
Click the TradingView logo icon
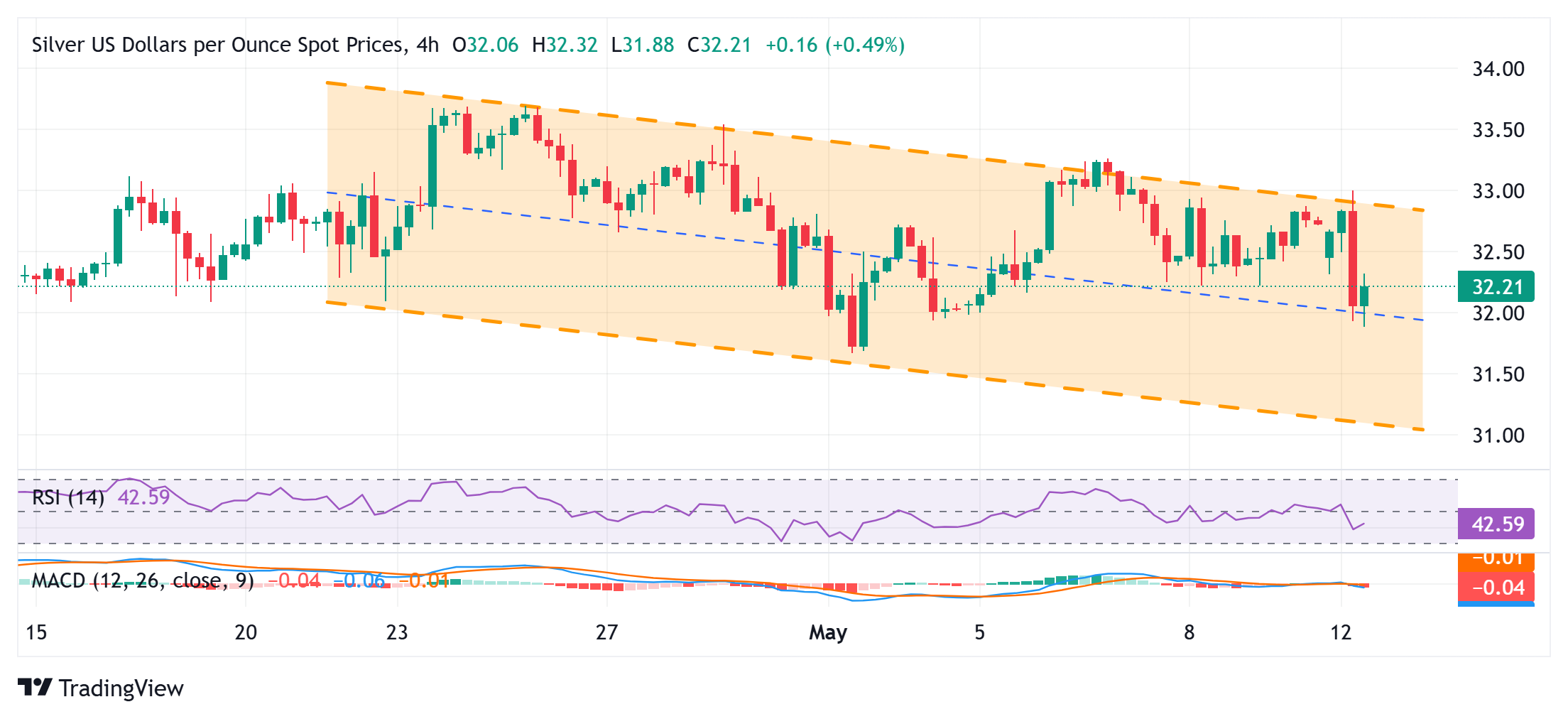coord(35,687)
